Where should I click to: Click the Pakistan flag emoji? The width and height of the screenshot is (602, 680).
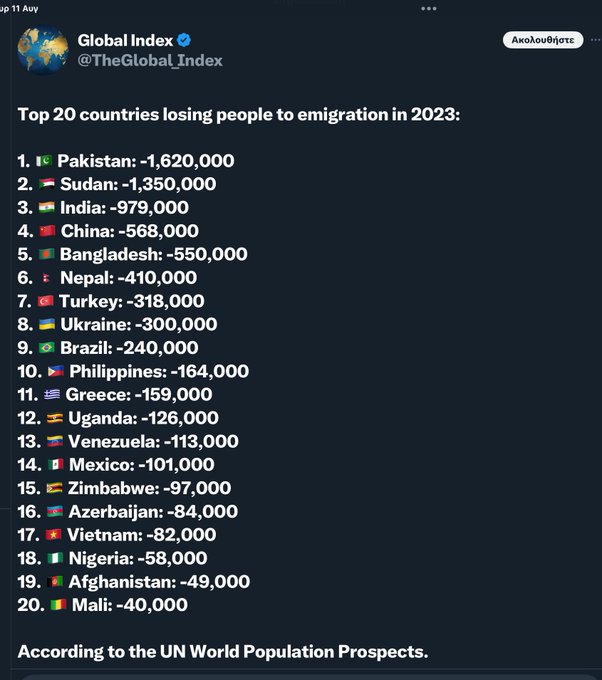[44, 161]
